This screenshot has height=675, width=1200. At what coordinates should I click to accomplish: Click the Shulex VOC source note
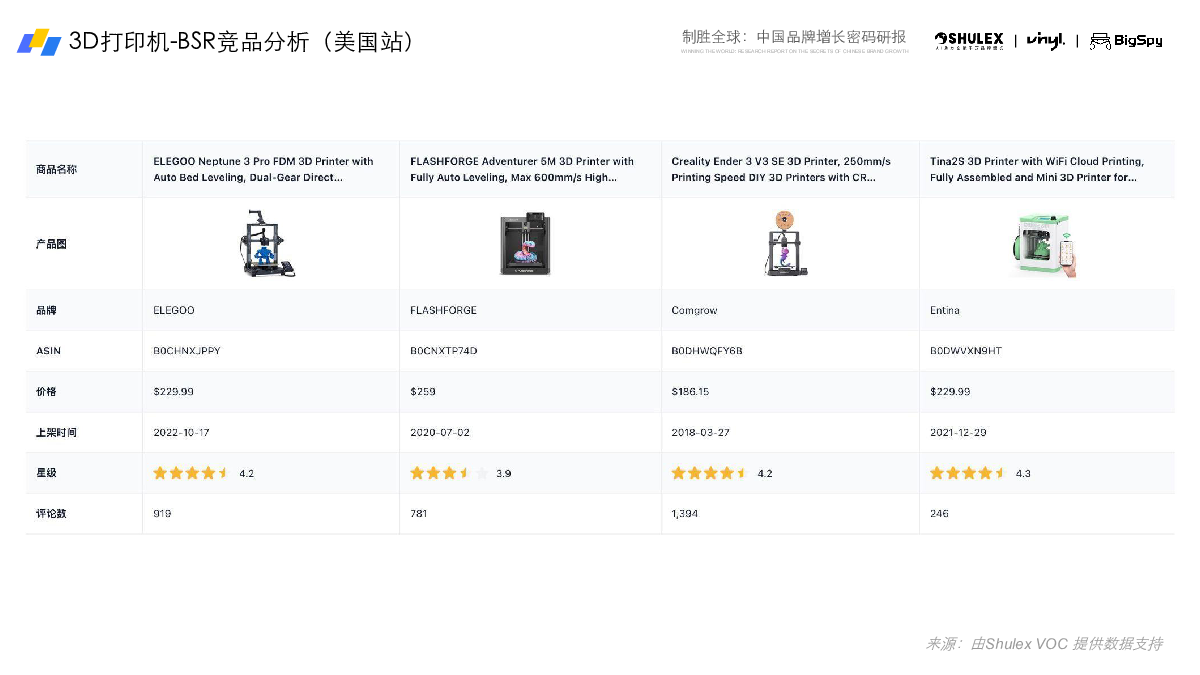(1044, 644)
